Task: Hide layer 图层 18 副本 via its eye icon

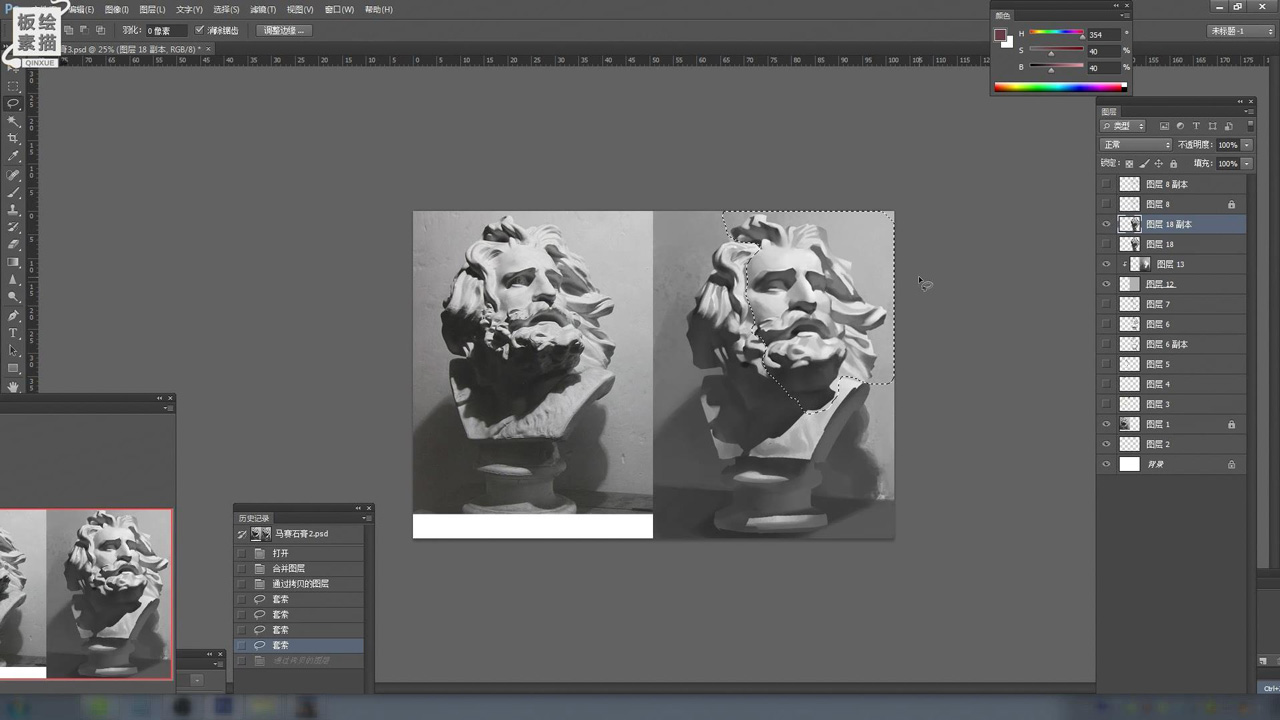Action: [x=1106, y=224]
